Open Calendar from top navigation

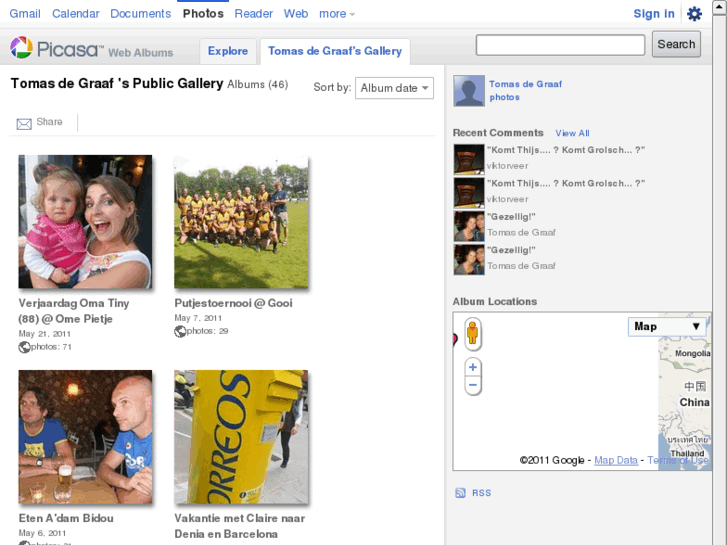(76, 14)
